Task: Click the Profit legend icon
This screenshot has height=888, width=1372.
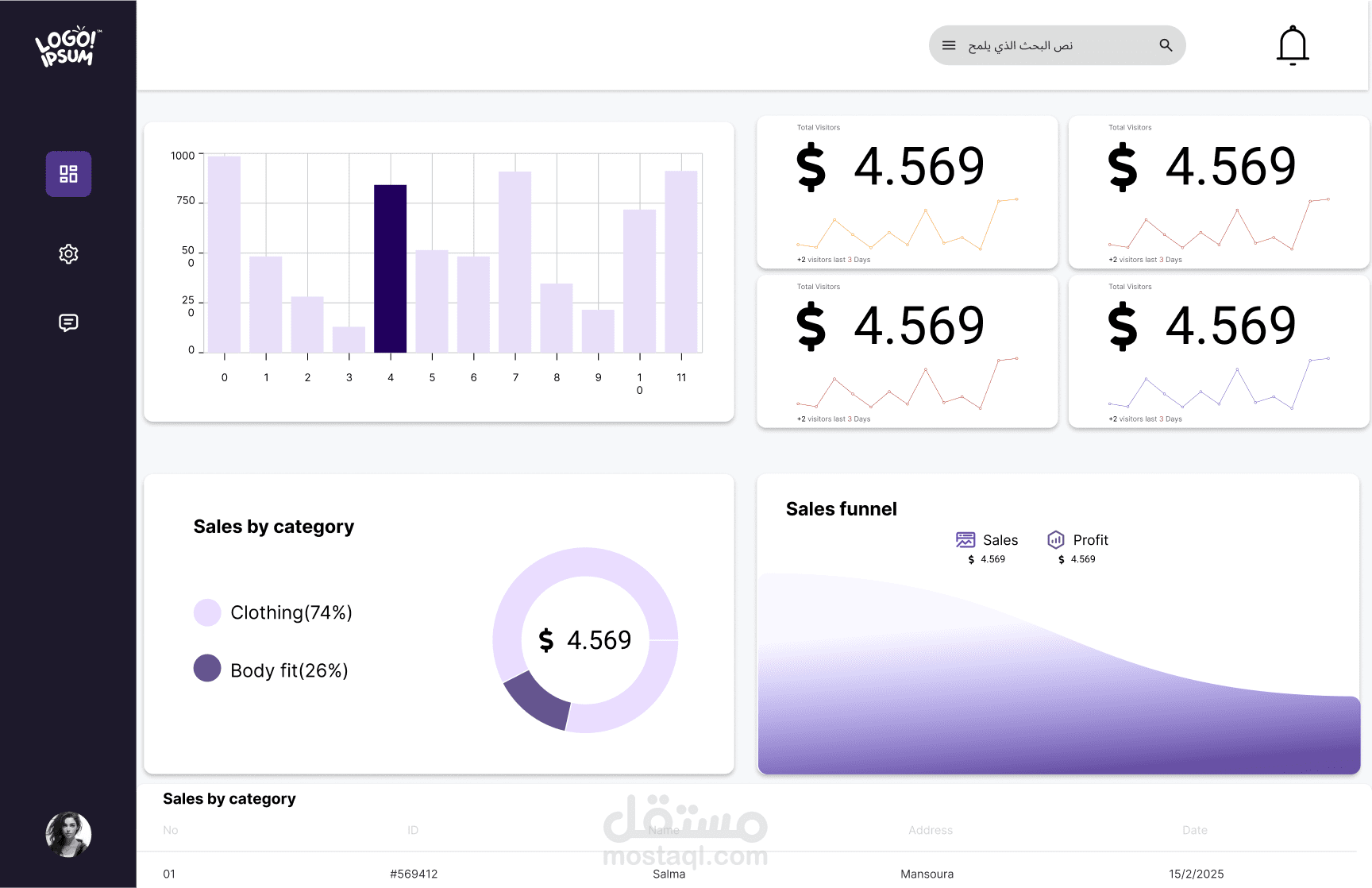Action: 1056,540
